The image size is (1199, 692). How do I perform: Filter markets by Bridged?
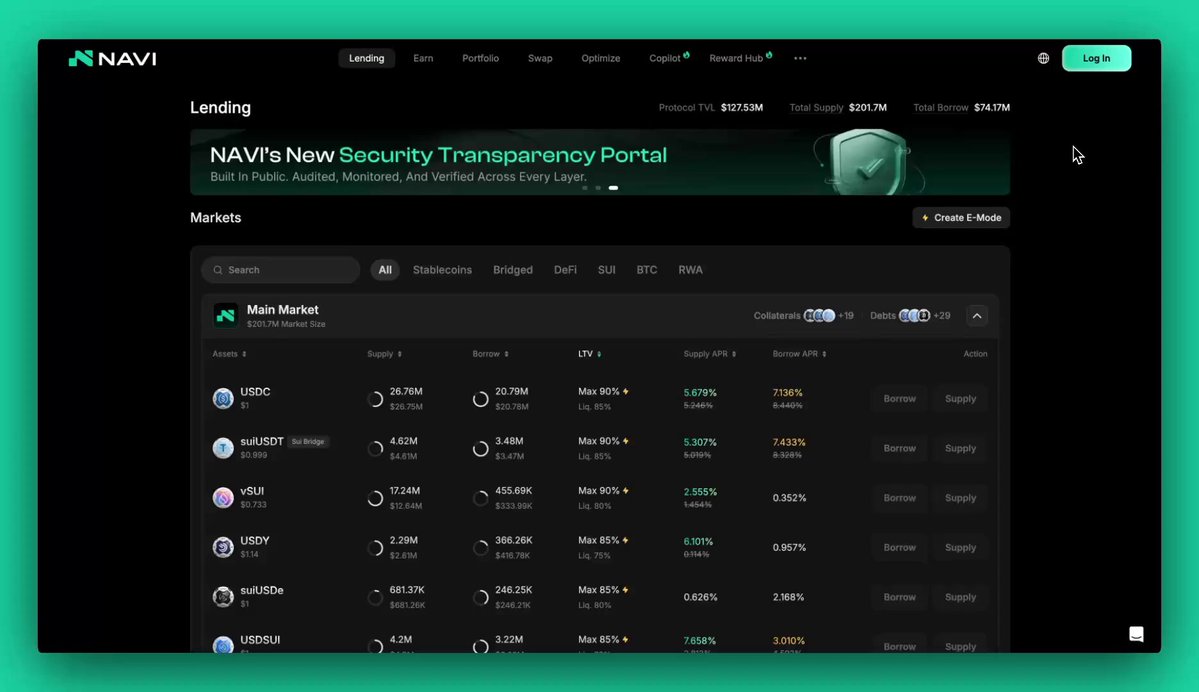coord(512,270)
